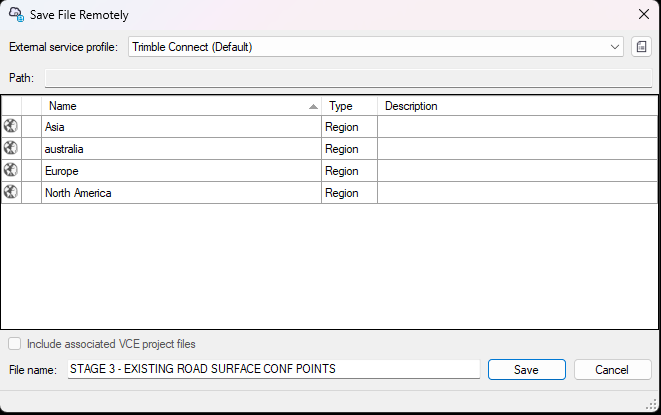Screen dimensions: 661x415
Task: Click the globe icon beside North America
Action: tap(11, 192)
